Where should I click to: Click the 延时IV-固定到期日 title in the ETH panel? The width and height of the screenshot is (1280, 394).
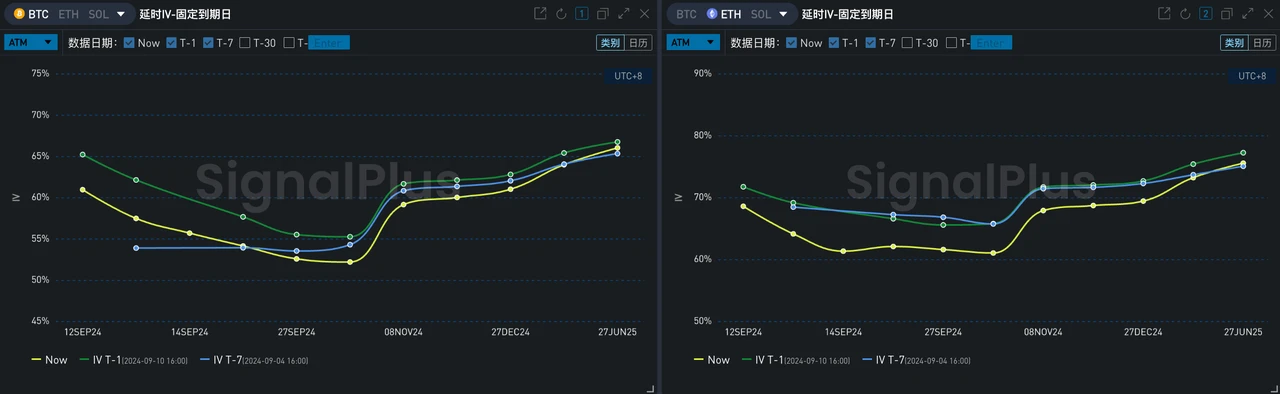coord(848,14)
